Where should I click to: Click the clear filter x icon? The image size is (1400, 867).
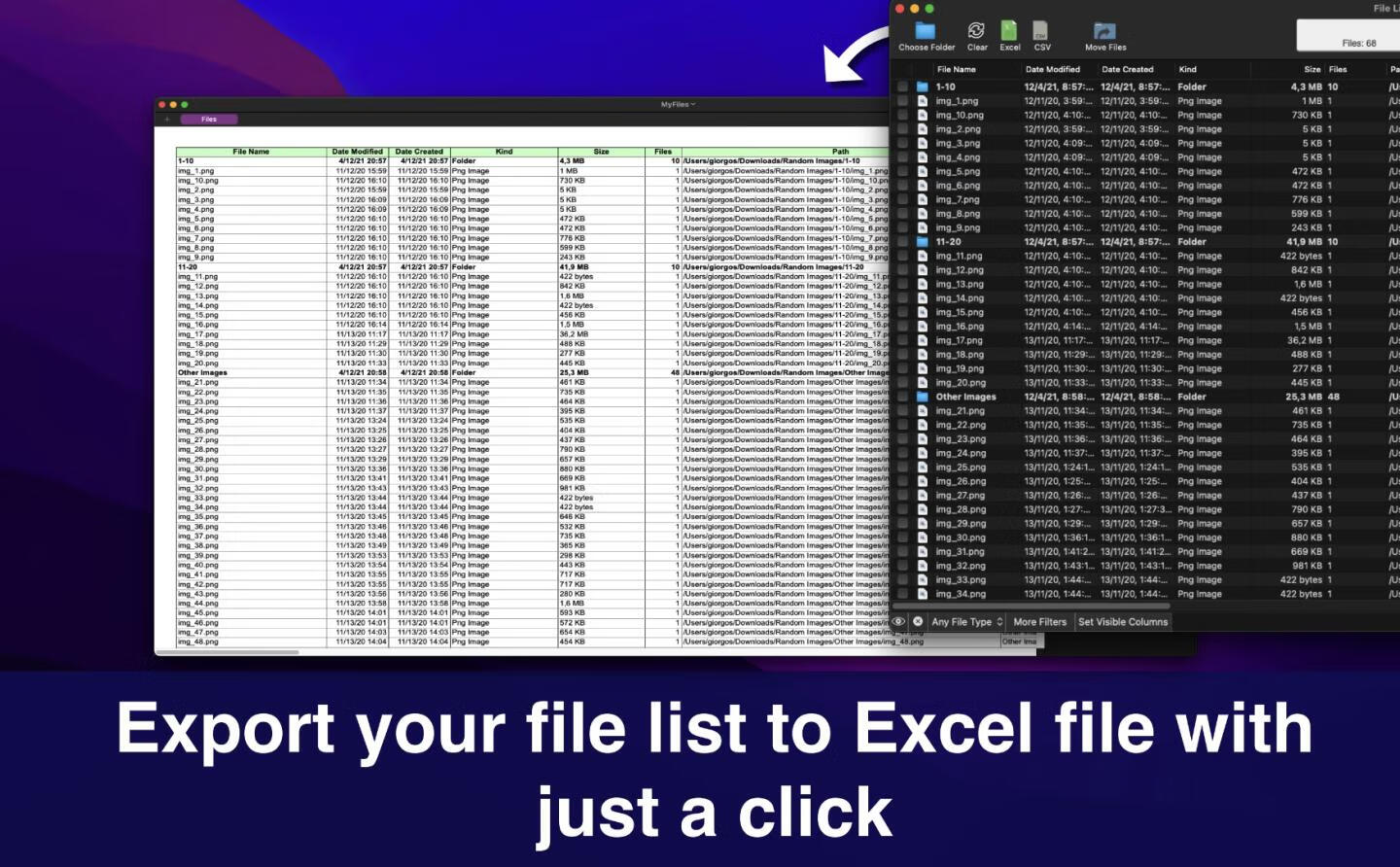coord(918,622)
